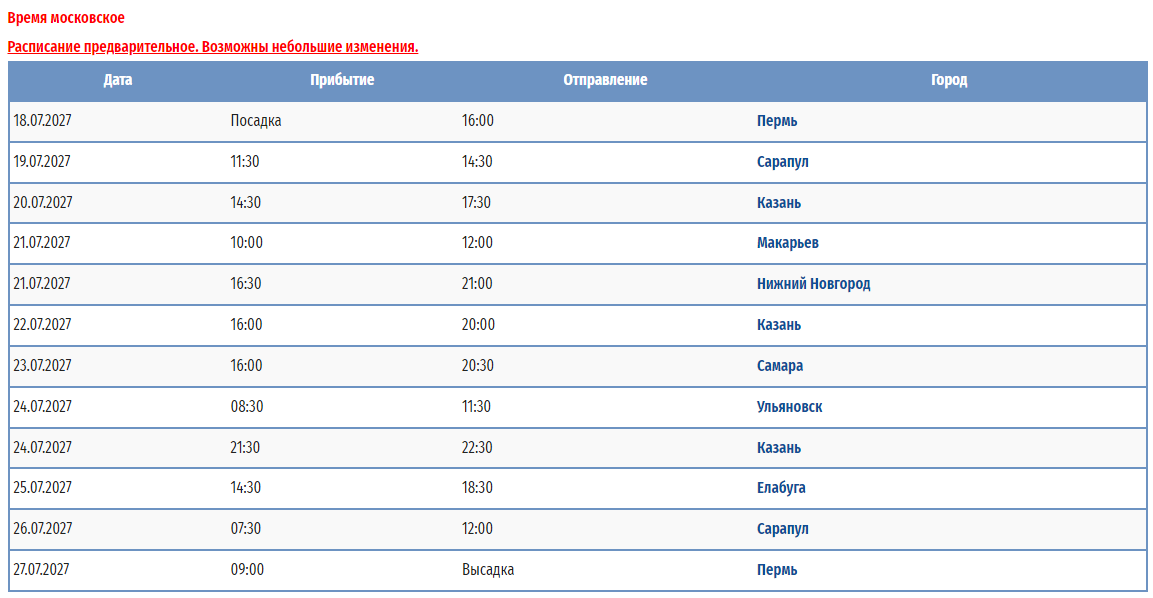This screenshot has height=598, width=1153.
Task: Click the Казань link in the 24.07.2027 row
Action: tap(779, 447)
